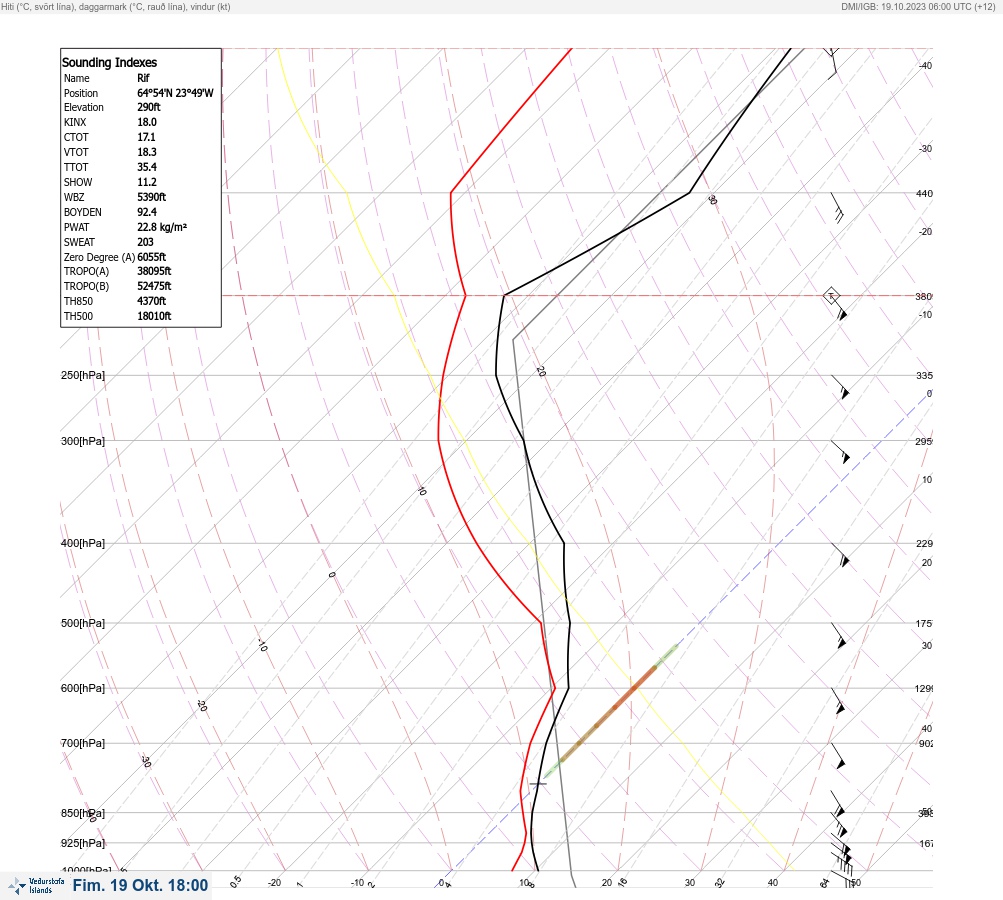Click the 'Fim. 19 Okt. 18:00' timestamp
Screen dimensions: 1003x900
(x=140, y=885)
